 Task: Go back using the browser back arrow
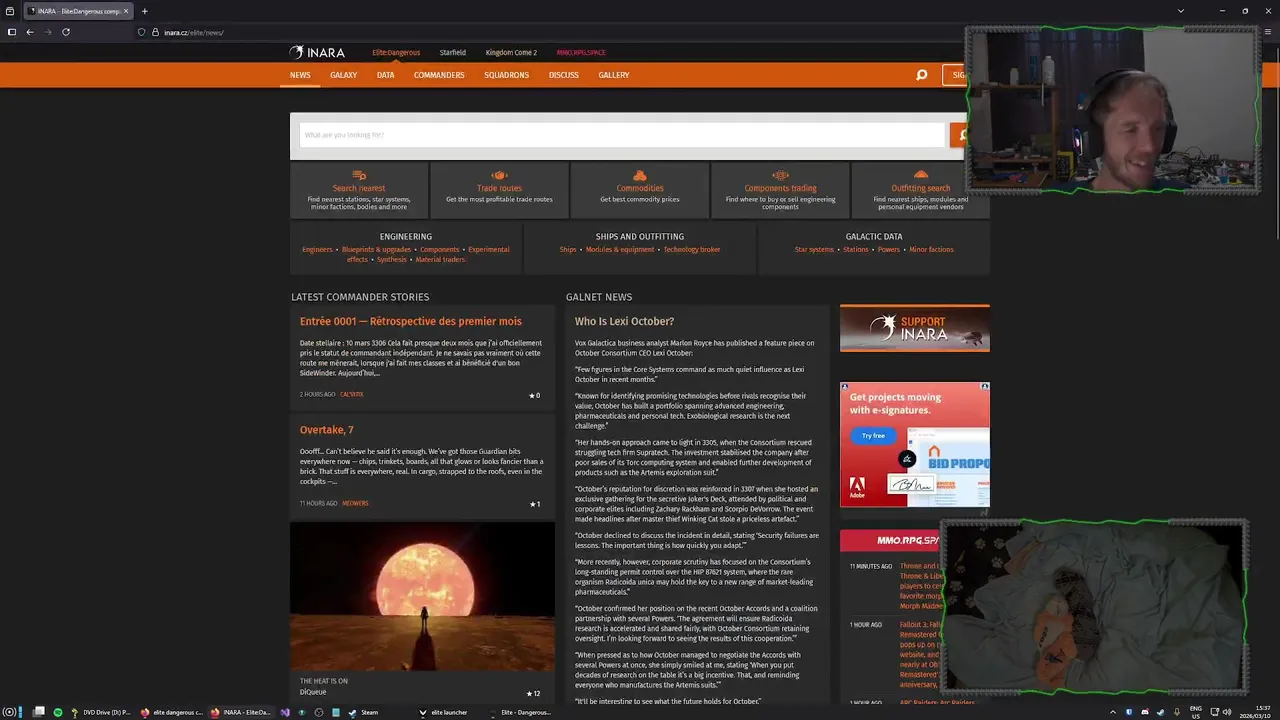(30, 32)
